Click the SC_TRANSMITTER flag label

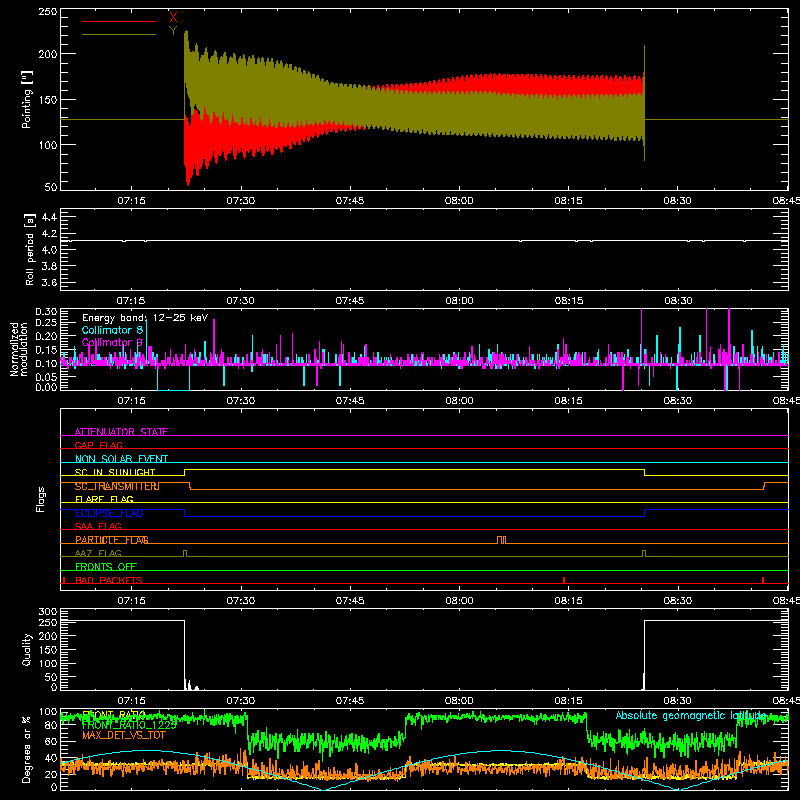117,486
